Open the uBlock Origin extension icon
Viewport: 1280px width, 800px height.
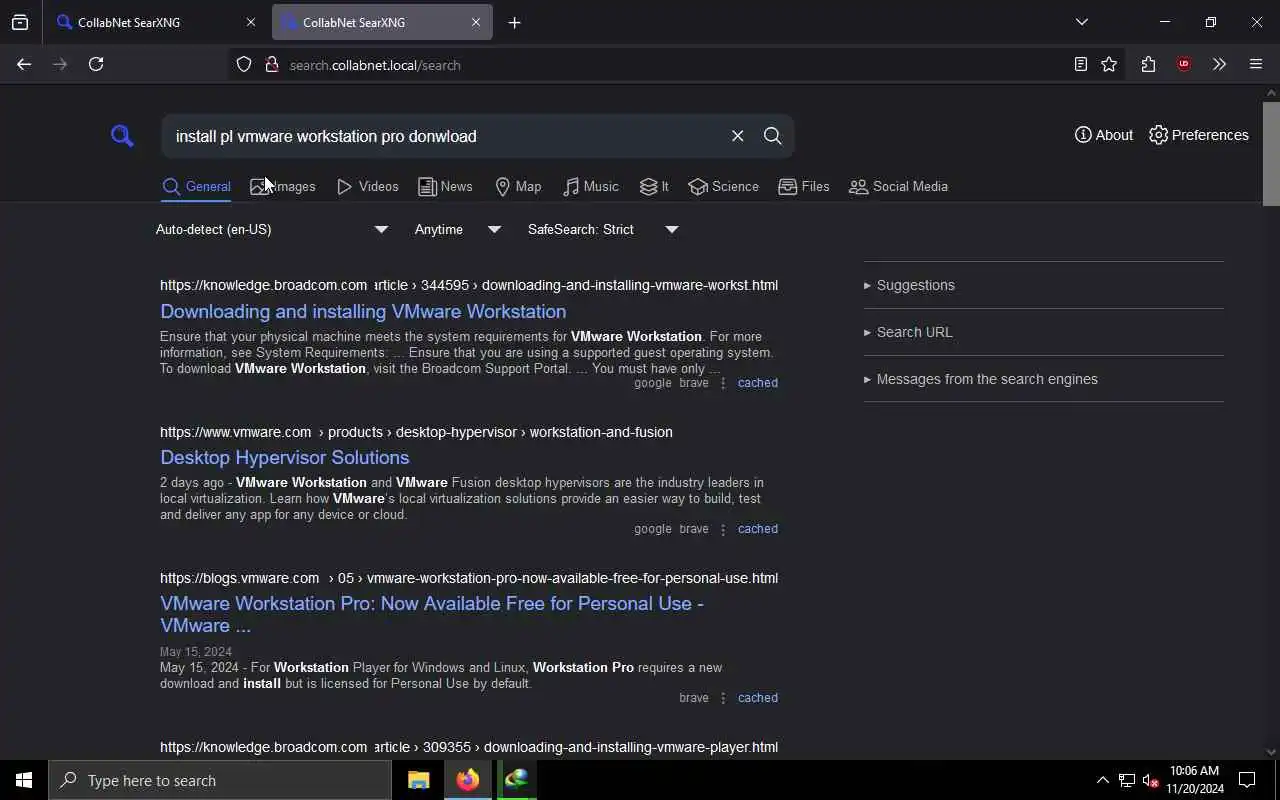click(1184, 64)
